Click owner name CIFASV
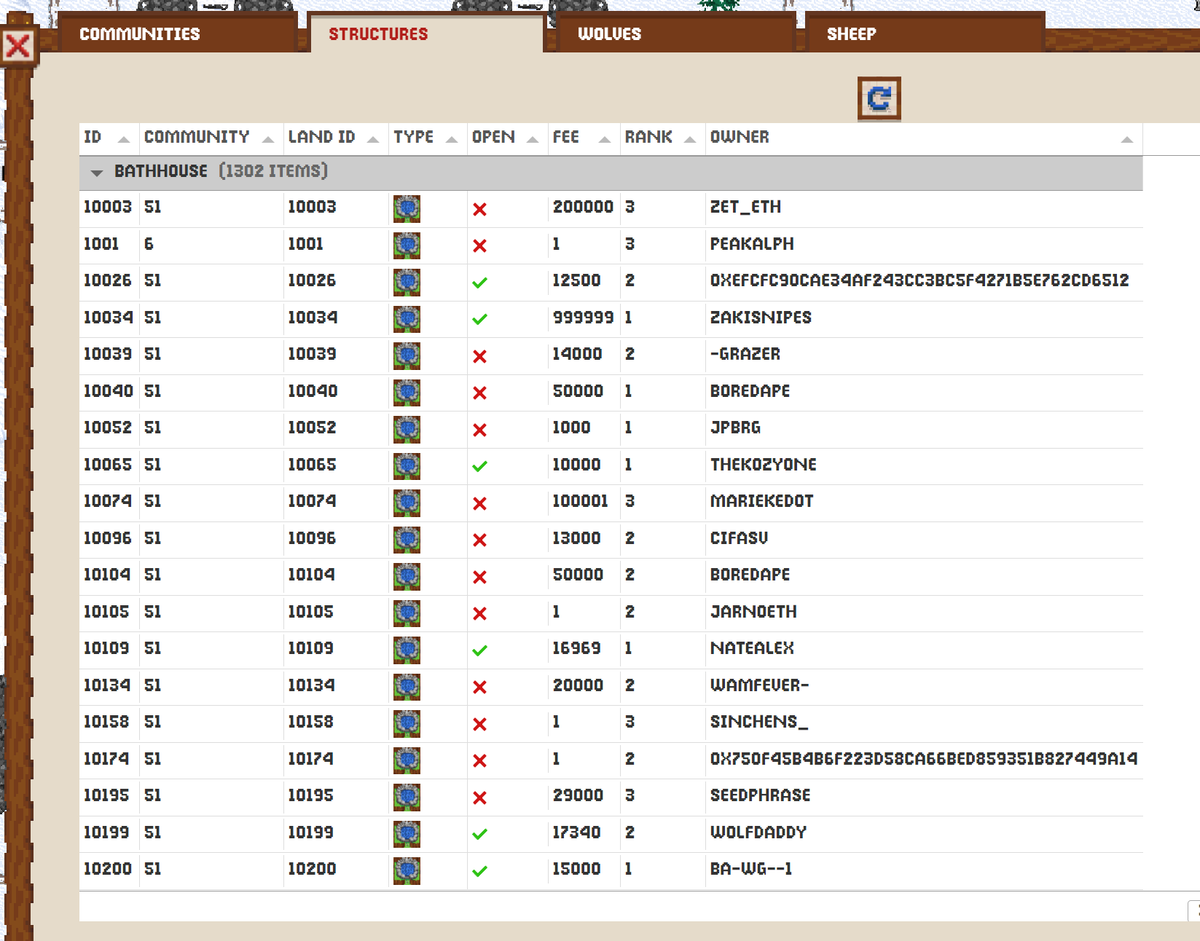The image size is (1200, 941). click(739, 538)
